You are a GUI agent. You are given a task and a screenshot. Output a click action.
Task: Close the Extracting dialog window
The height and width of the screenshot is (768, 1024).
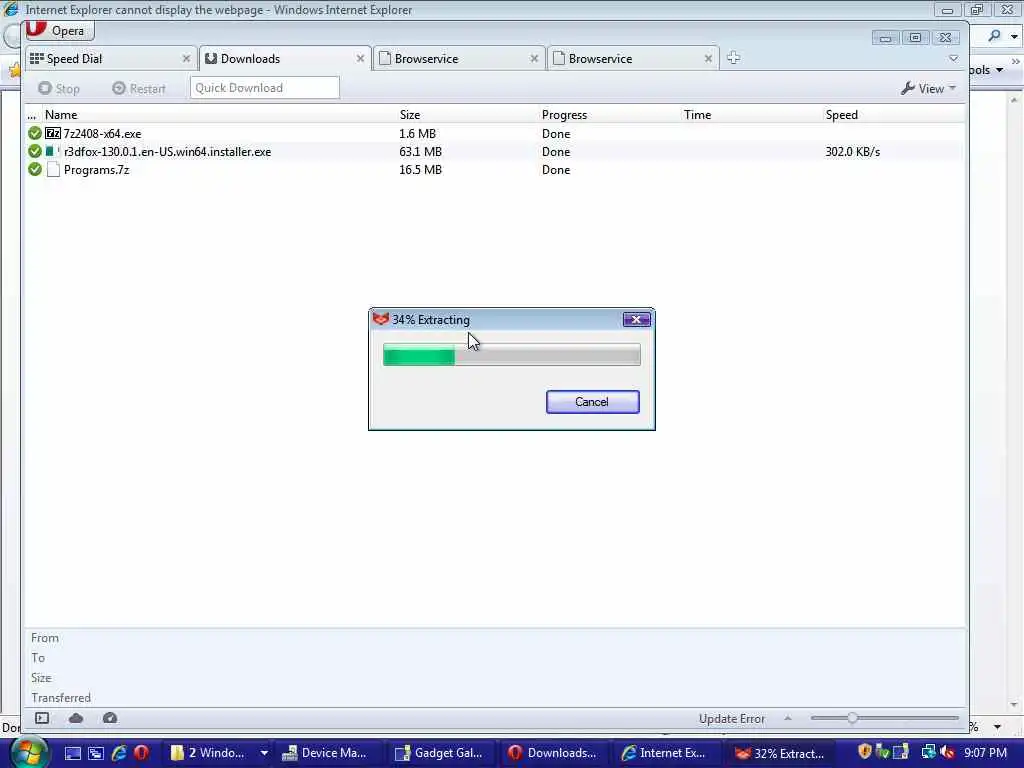[x=636, y=319]
